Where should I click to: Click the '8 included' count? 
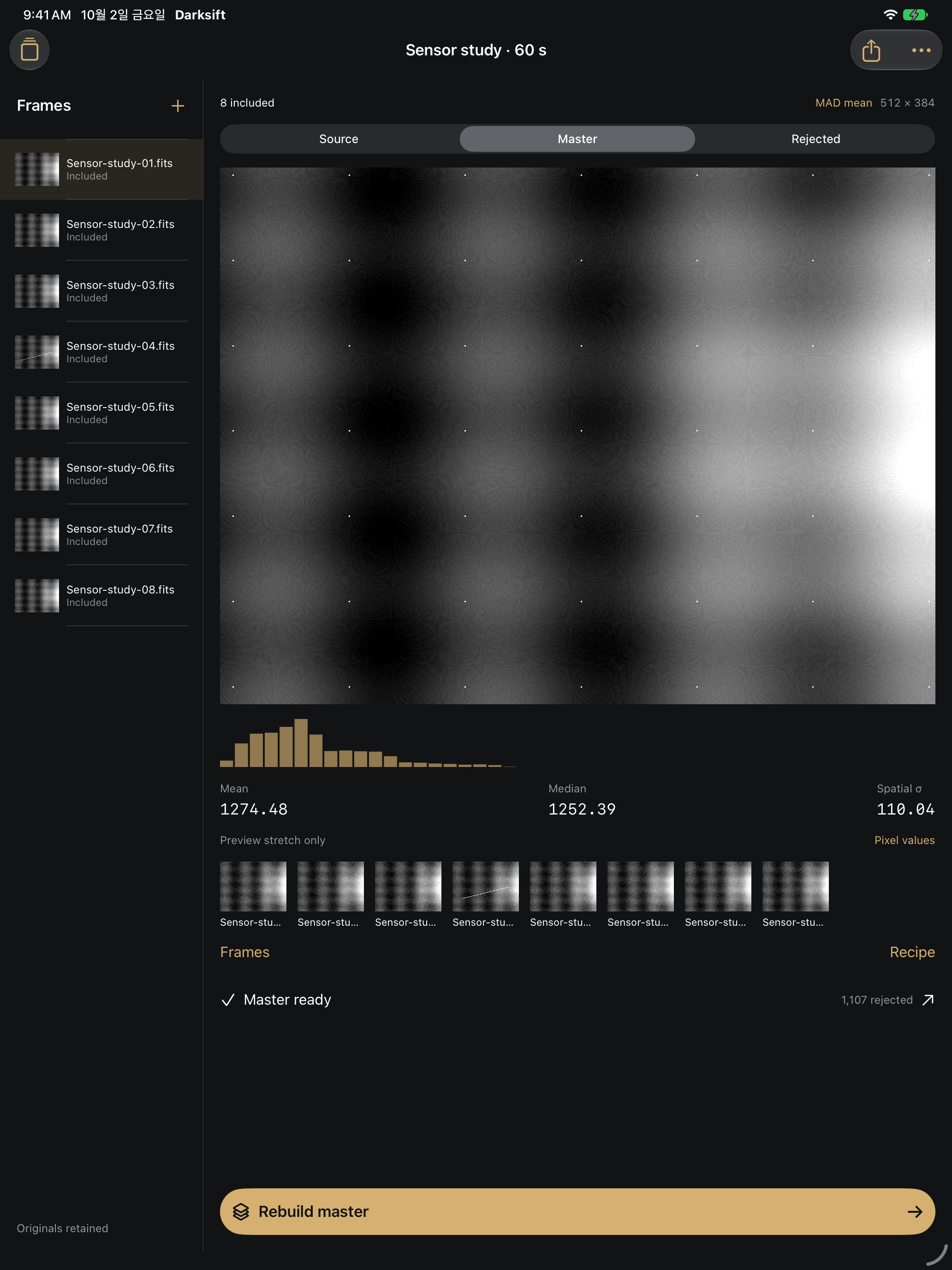247,103
